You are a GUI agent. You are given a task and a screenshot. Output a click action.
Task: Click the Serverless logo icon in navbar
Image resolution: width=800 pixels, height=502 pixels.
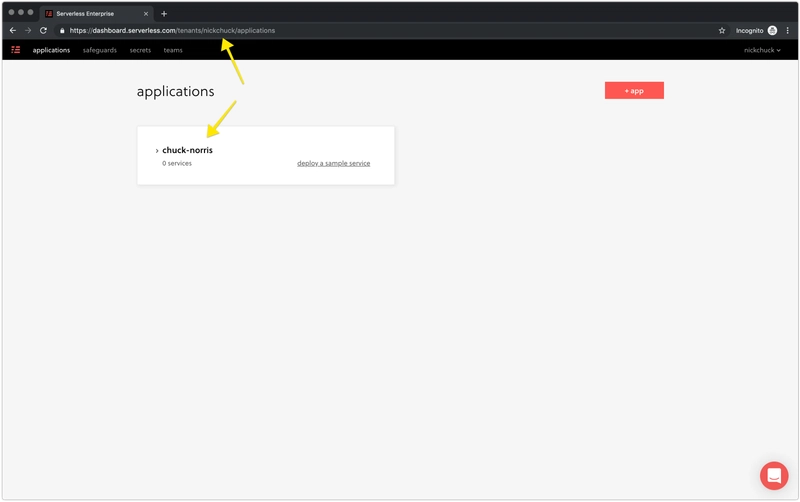pyautogui.click(x=16, y=50)
